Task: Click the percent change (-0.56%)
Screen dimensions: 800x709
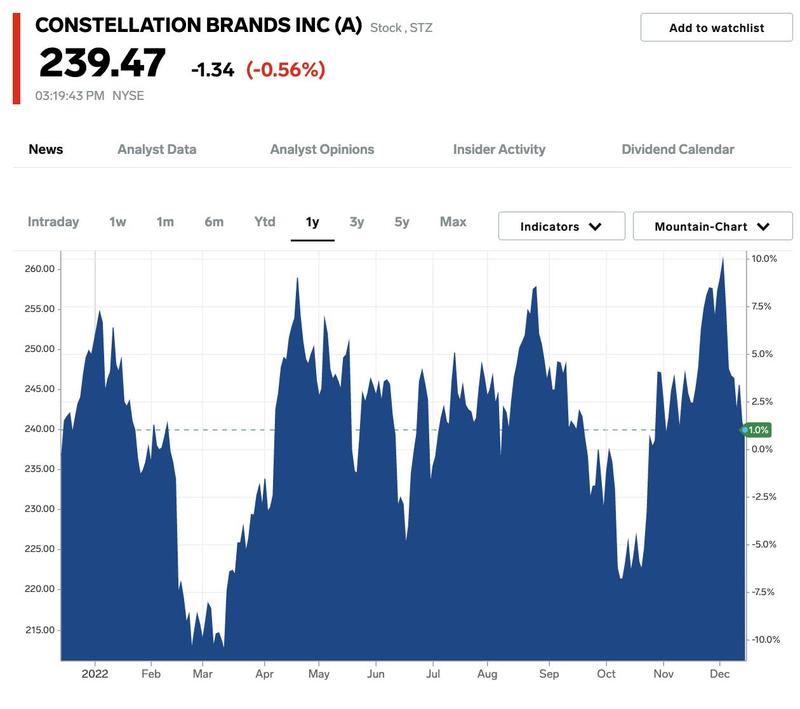Action: point(286,69)
